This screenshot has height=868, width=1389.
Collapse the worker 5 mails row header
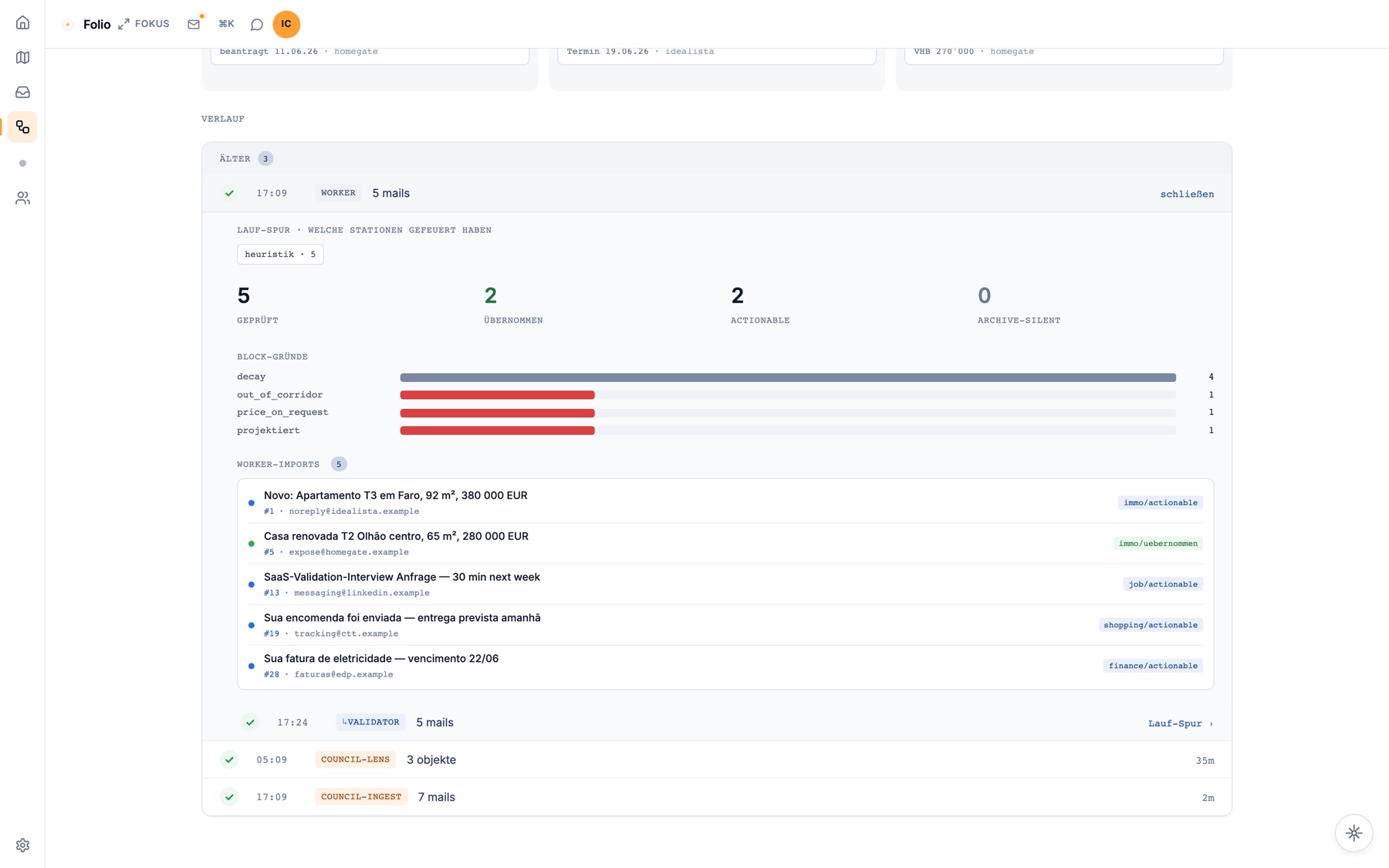tap(717, 194)
